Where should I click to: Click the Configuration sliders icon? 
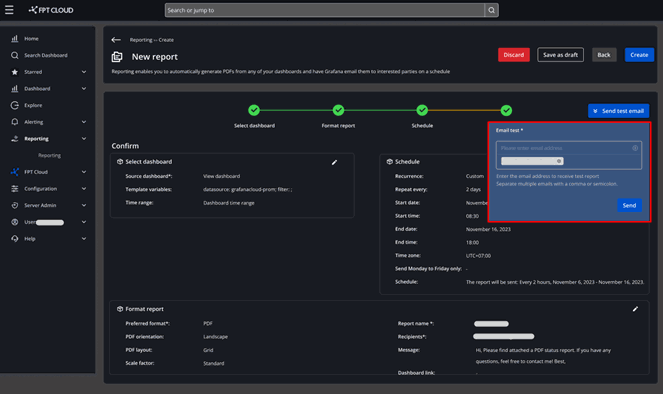(x=15, y=189)
